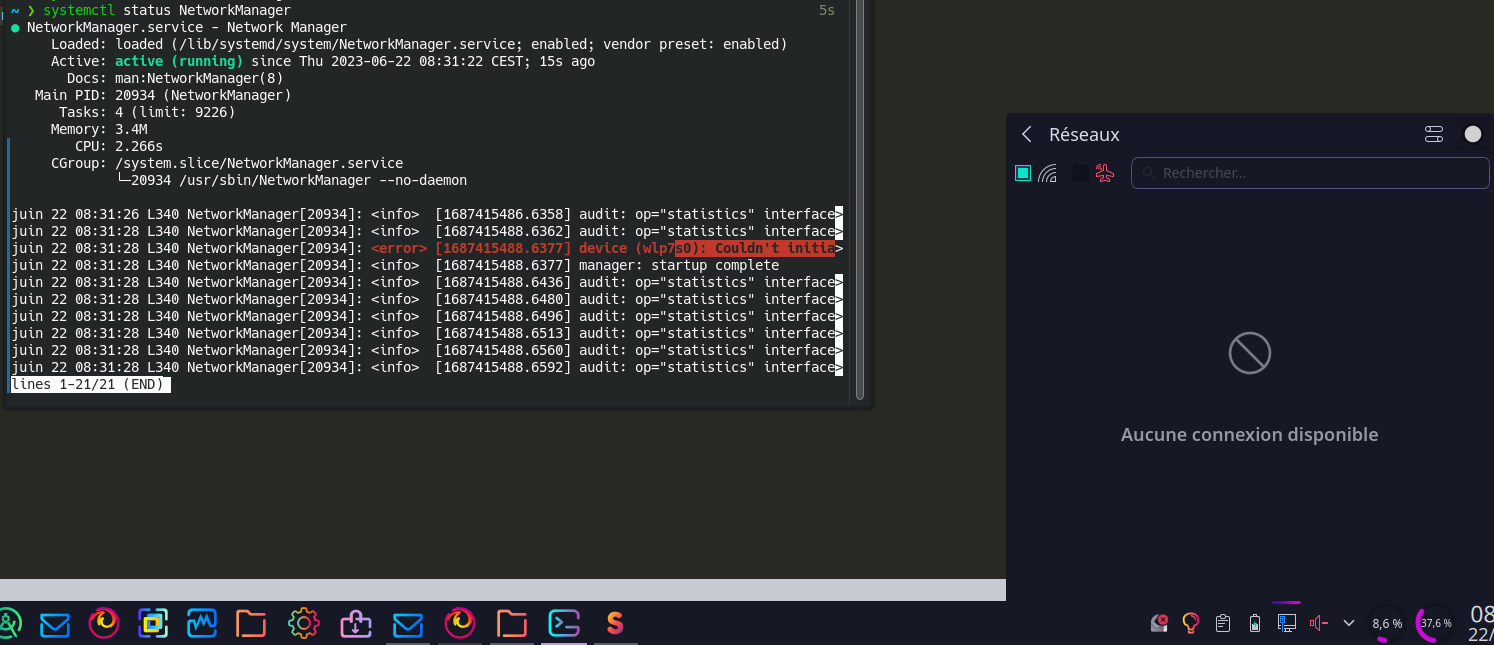
Task: Click the red airplane mode icon
Action: (1104, 173)
